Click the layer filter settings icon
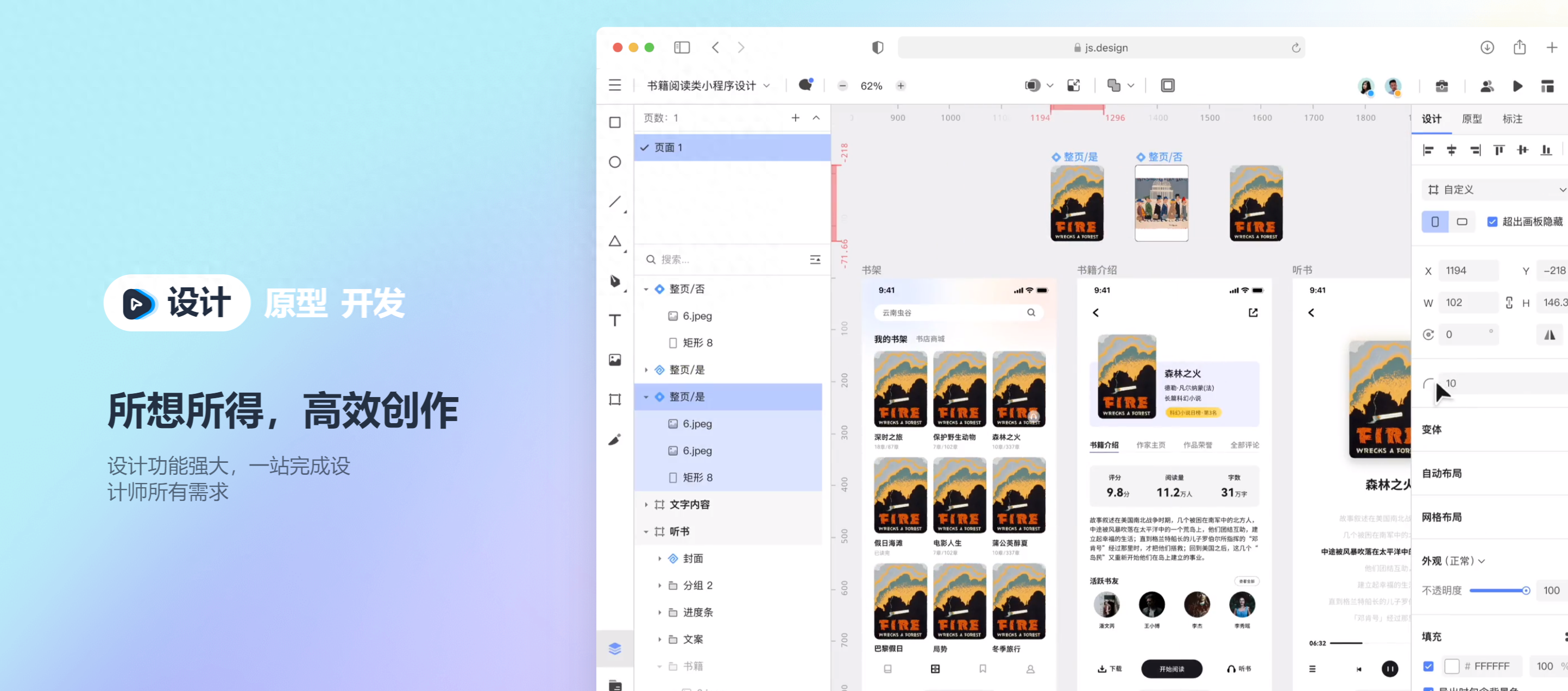Screen dimensions: 1568x691 point(815,259)
